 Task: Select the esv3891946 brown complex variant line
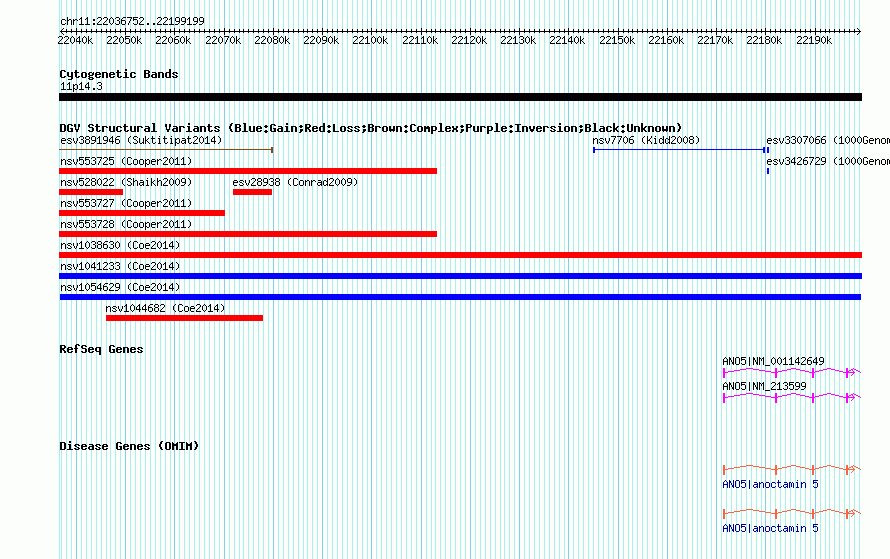click(x=166, y=150)
